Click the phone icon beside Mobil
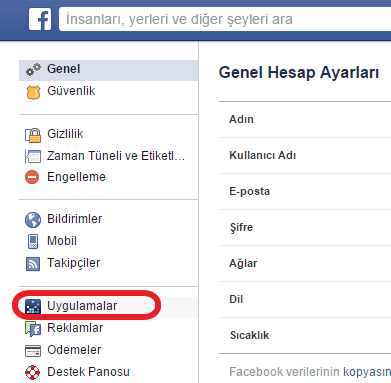 tap(33, 241)
